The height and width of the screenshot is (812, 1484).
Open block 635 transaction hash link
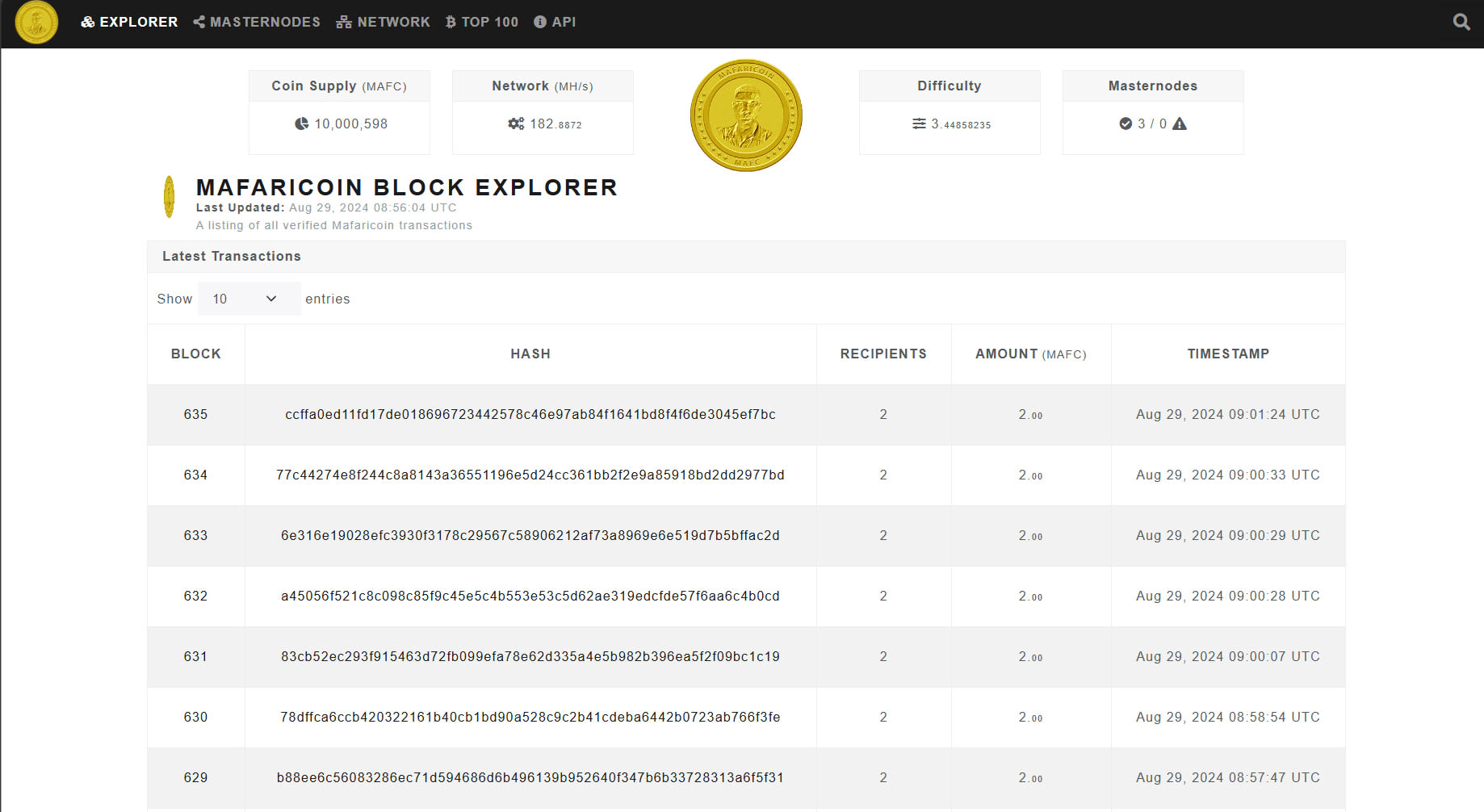click(x=530, y=414)
